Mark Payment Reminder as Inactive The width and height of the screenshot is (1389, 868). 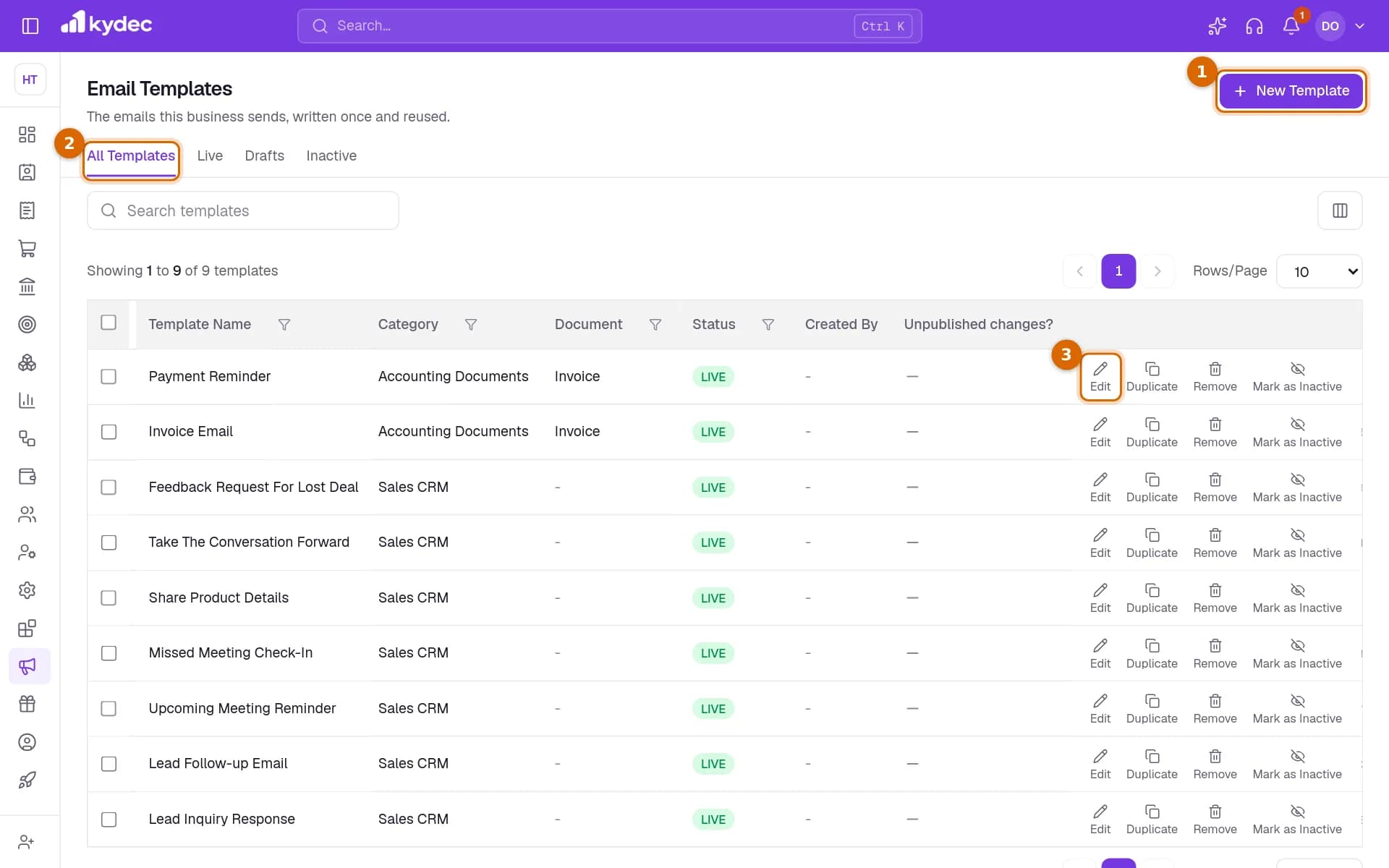(1297, 378)
